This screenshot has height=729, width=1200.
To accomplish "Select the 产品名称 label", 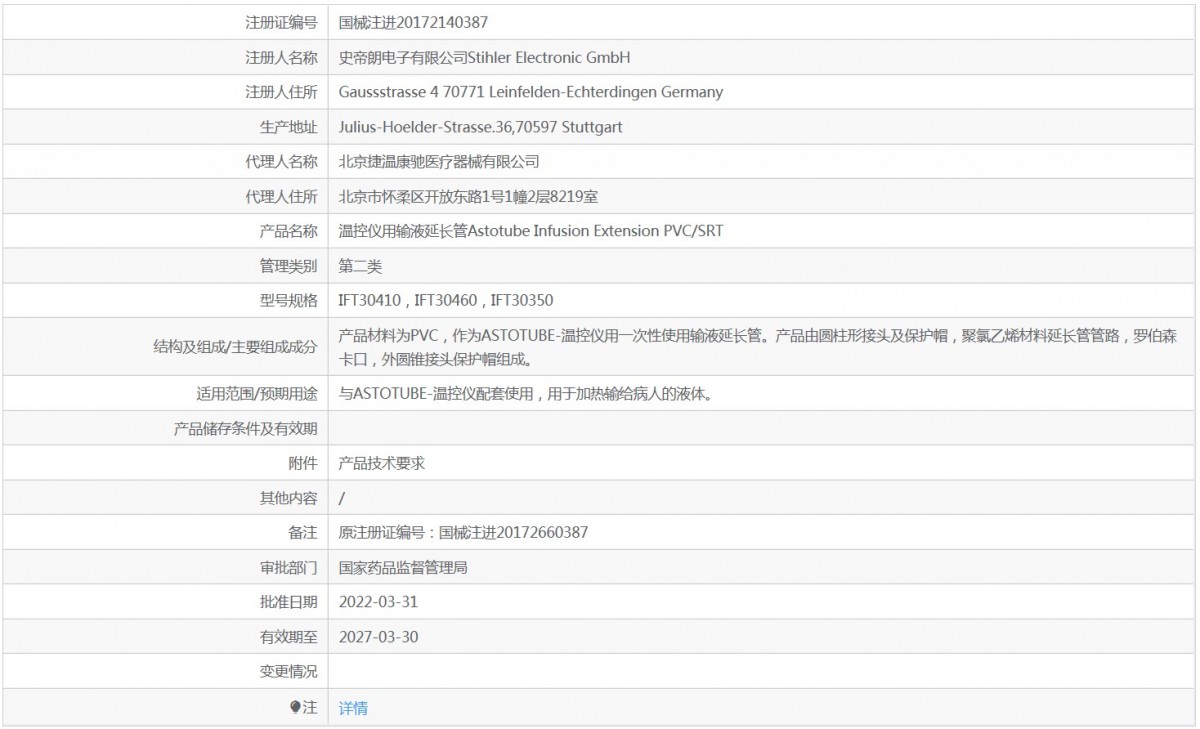I will (x=288, y=232).
